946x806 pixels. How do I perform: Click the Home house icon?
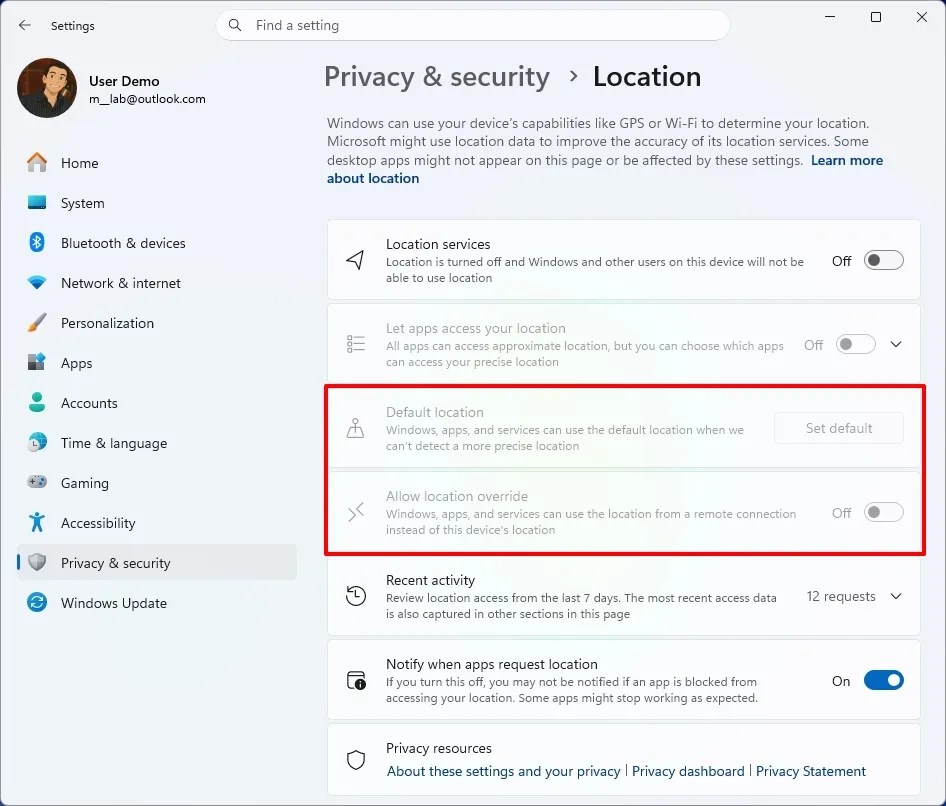tap(37, 163)
